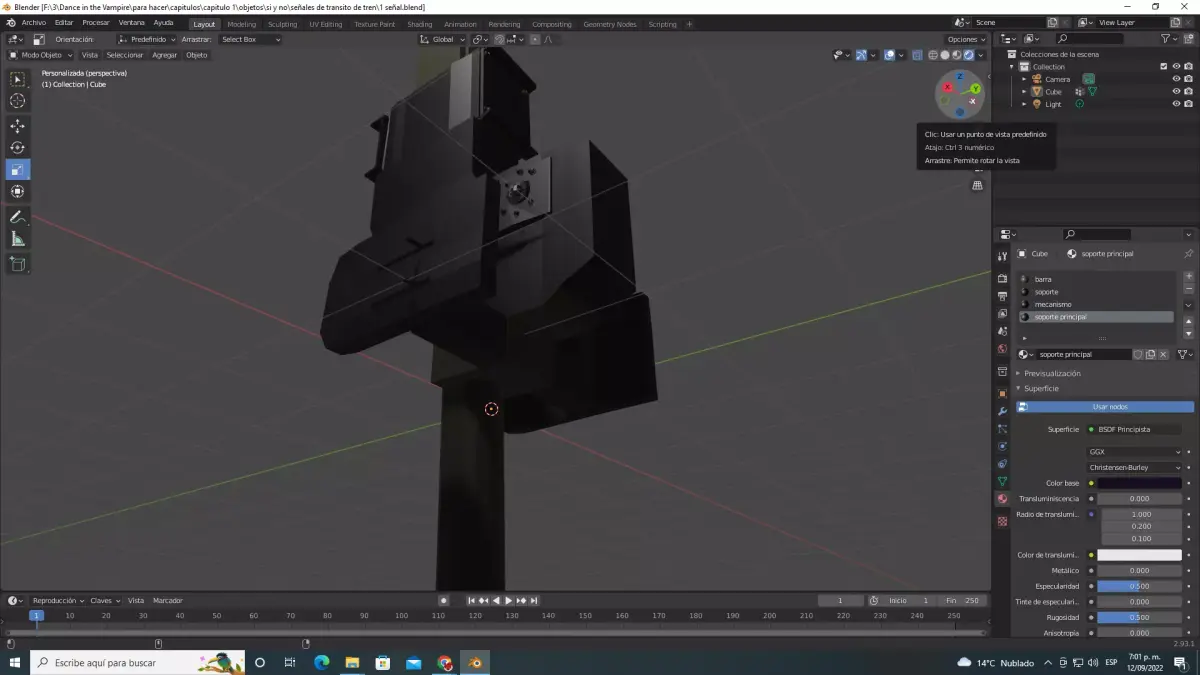Screen dimensions: 1200x675
Task: Open Select Box drag dropdown
Action: point(249,39)
